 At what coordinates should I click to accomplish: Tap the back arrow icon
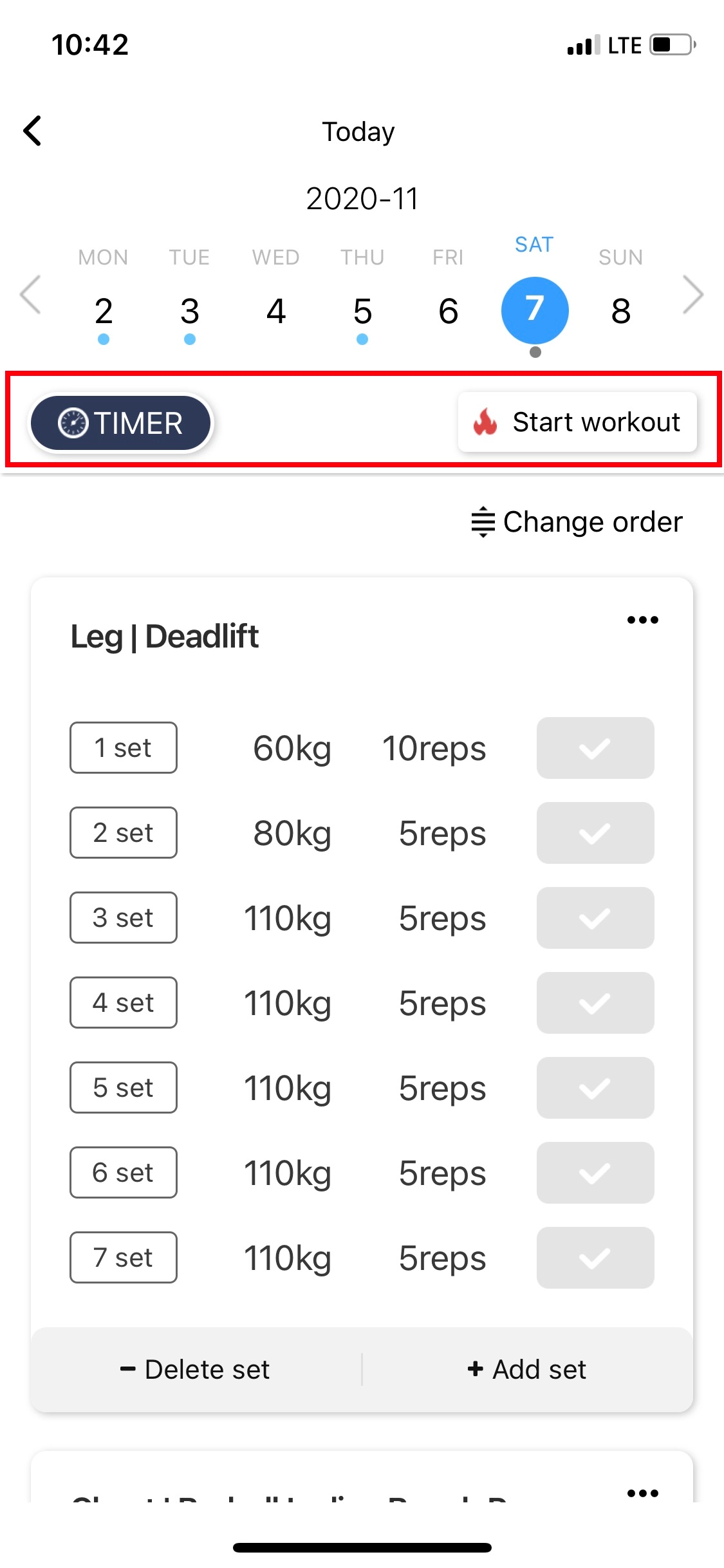(x=32, y=131)
